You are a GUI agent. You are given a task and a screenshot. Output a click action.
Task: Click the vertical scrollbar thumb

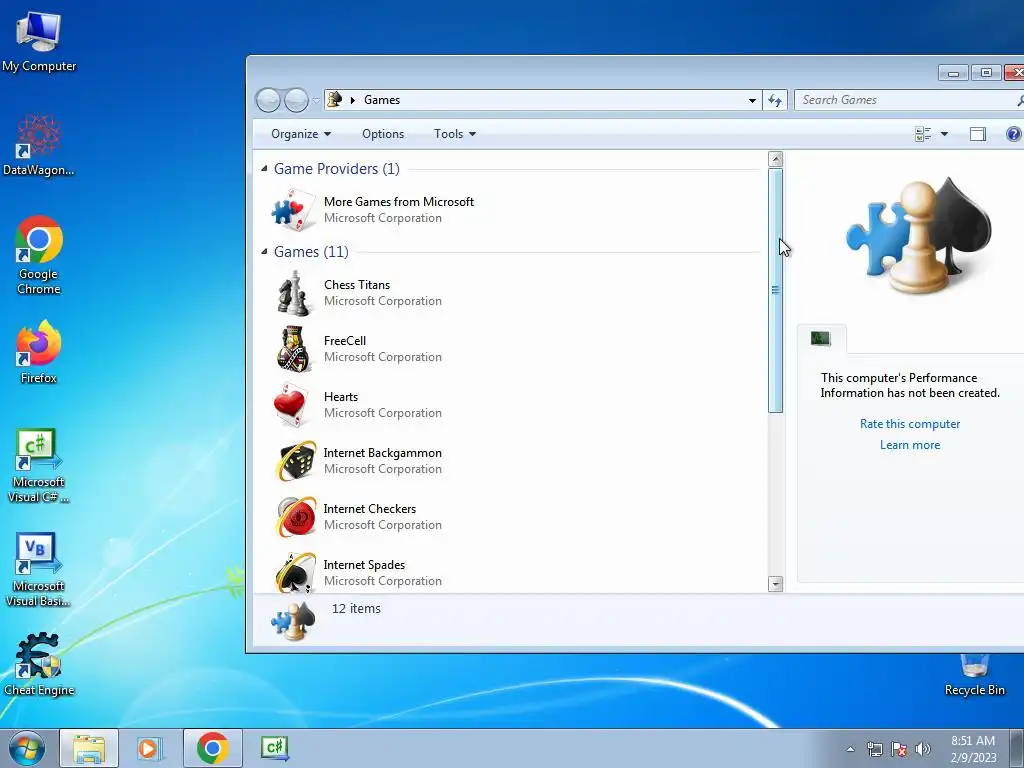[775, 290]
